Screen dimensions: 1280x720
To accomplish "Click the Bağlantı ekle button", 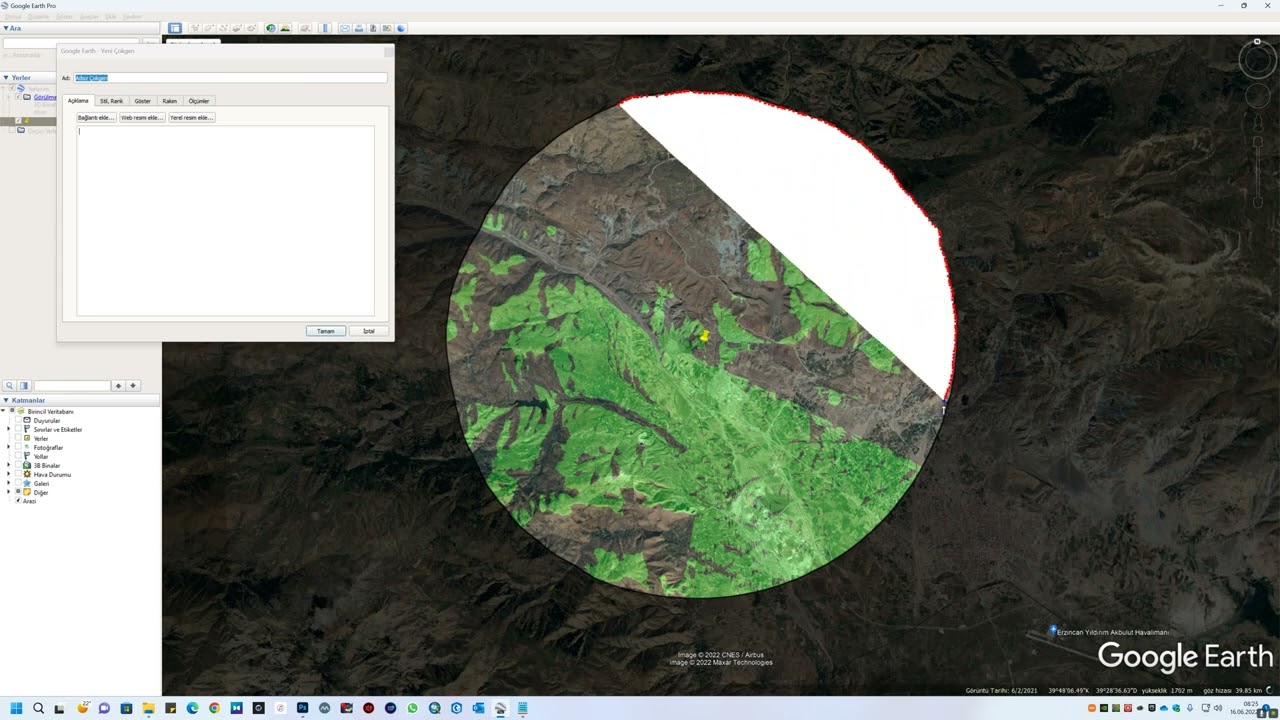I will click(97, 118).
